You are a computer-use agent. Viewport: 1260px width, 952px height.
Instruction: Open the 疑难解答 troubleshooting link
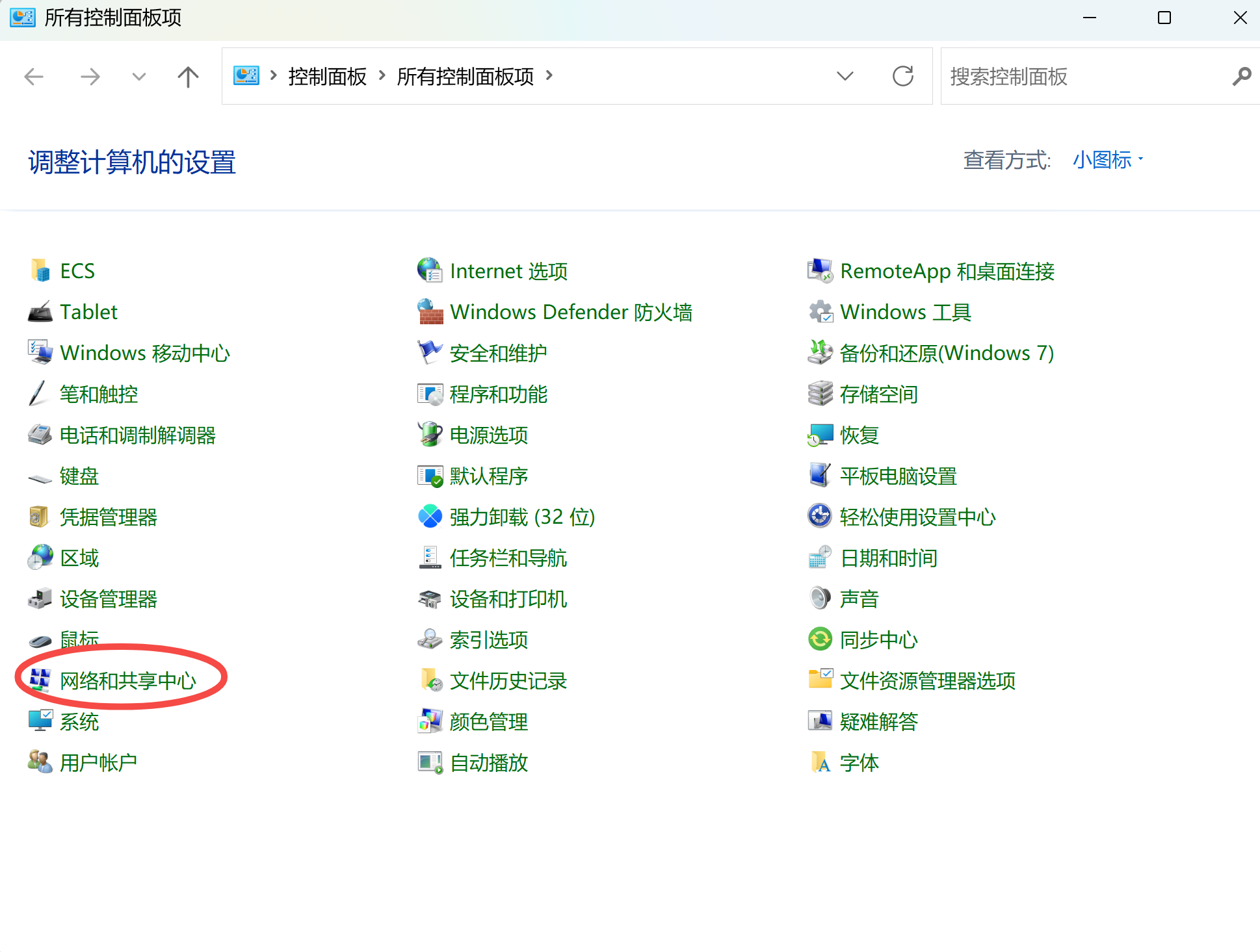click(878, 722)
